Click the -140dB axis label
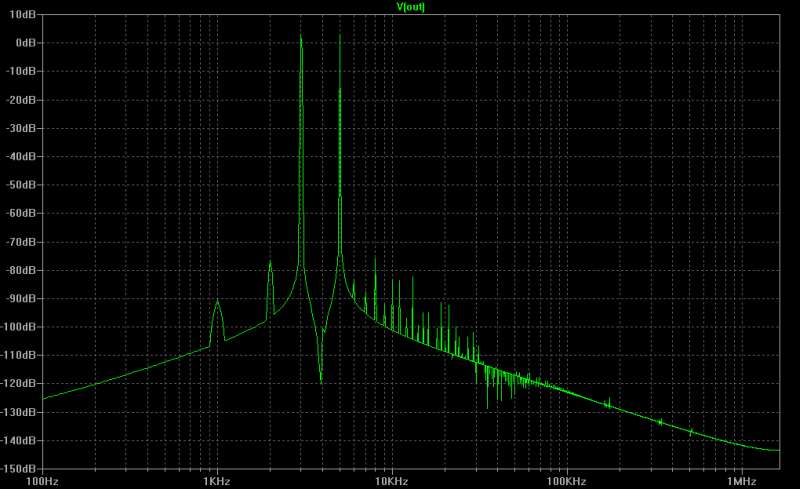 pyautogui.click(x=19, y=440)
